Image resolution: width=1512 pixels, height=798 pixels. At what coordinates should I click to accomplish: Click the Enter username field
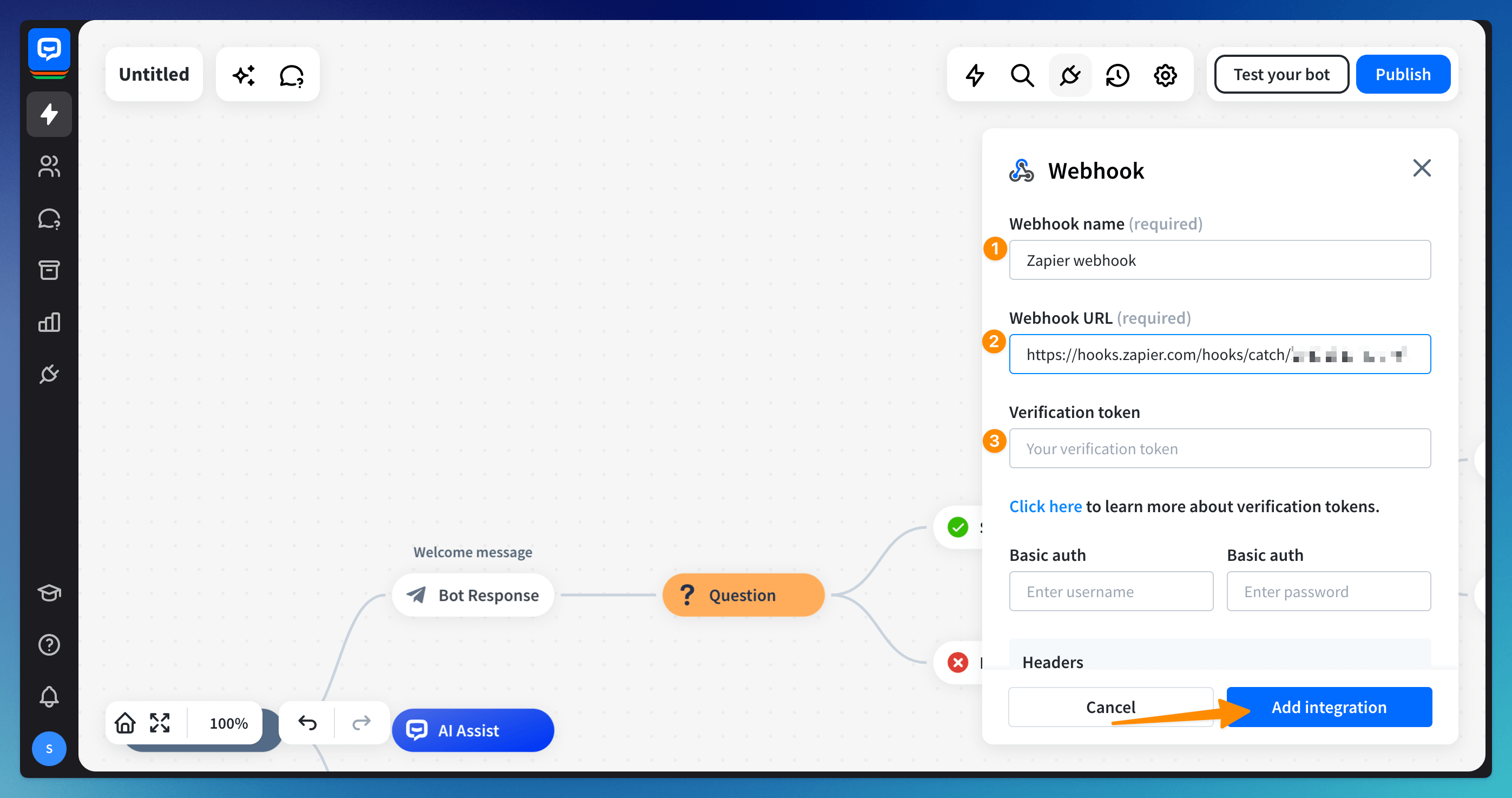coord(1110,591)
